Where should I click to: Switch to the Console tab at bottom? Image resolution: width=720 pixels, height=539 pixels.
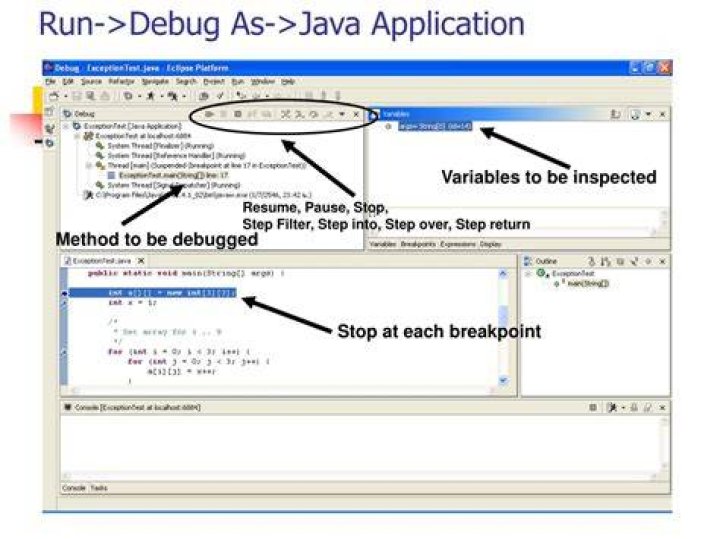[73, 488]
